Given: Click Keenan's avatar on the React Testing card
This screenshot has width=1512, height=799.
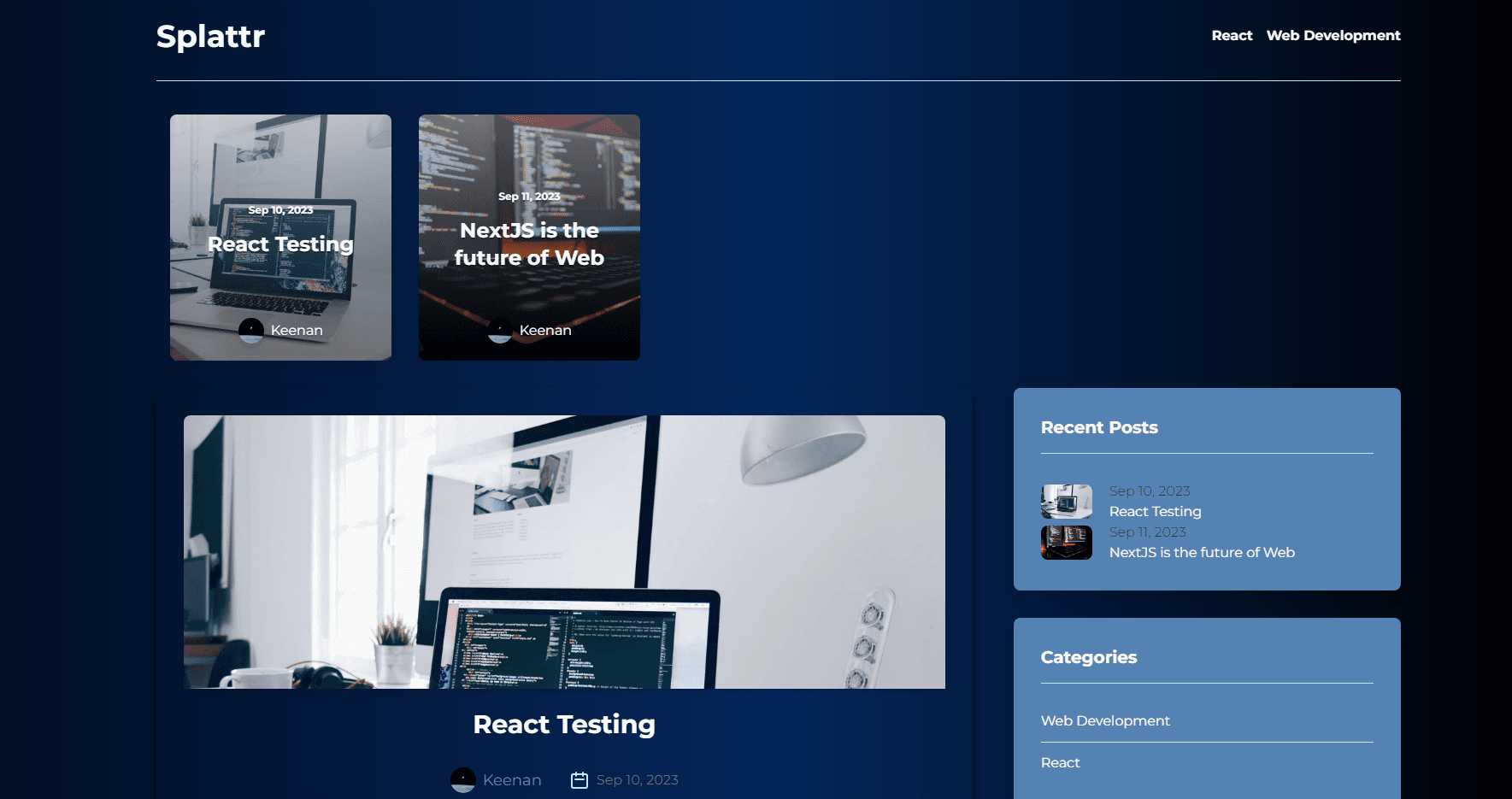Looking at the screenshot, I should pyautogui.click(x=251, y=330).
